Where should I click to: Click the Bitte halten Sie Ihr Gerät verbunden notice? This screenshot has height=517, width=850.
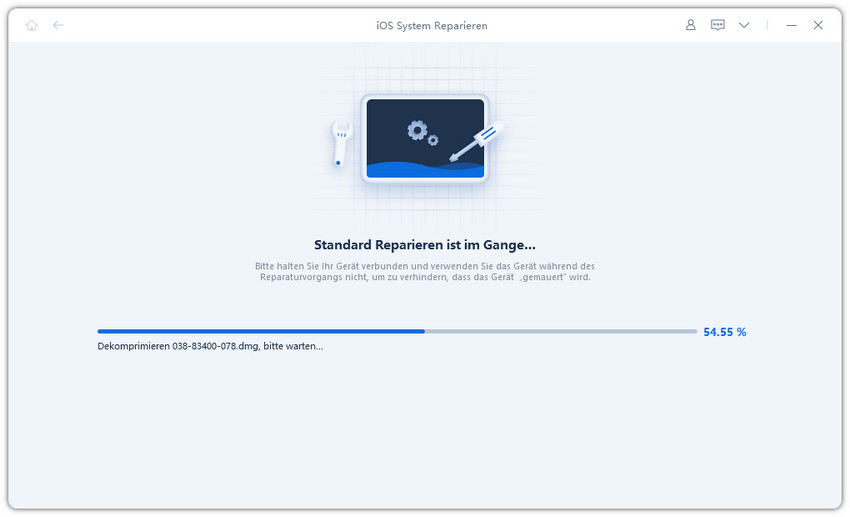[425, 272]
